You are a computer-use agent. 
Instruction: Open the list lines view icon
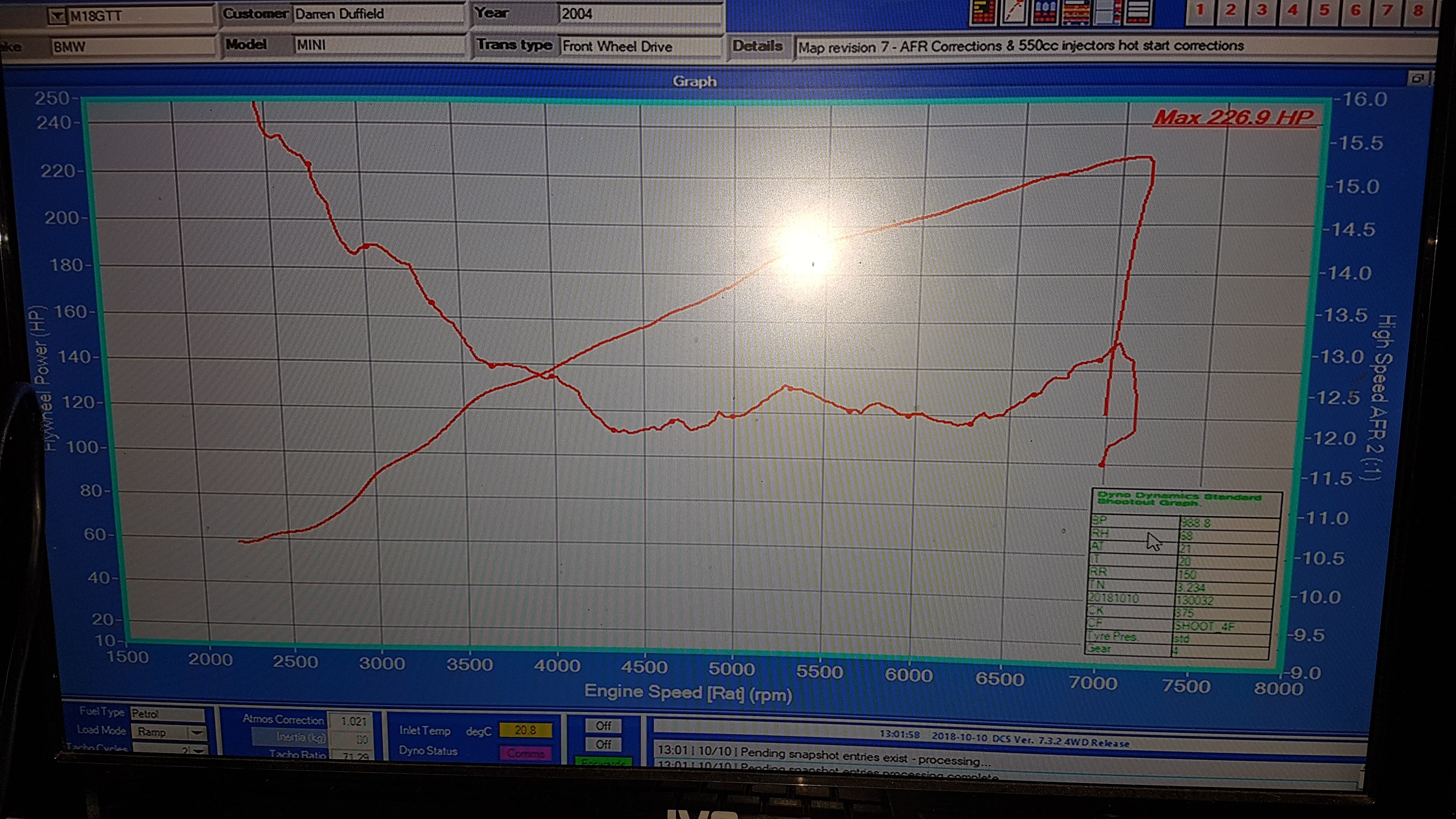tap(1137, 12)
